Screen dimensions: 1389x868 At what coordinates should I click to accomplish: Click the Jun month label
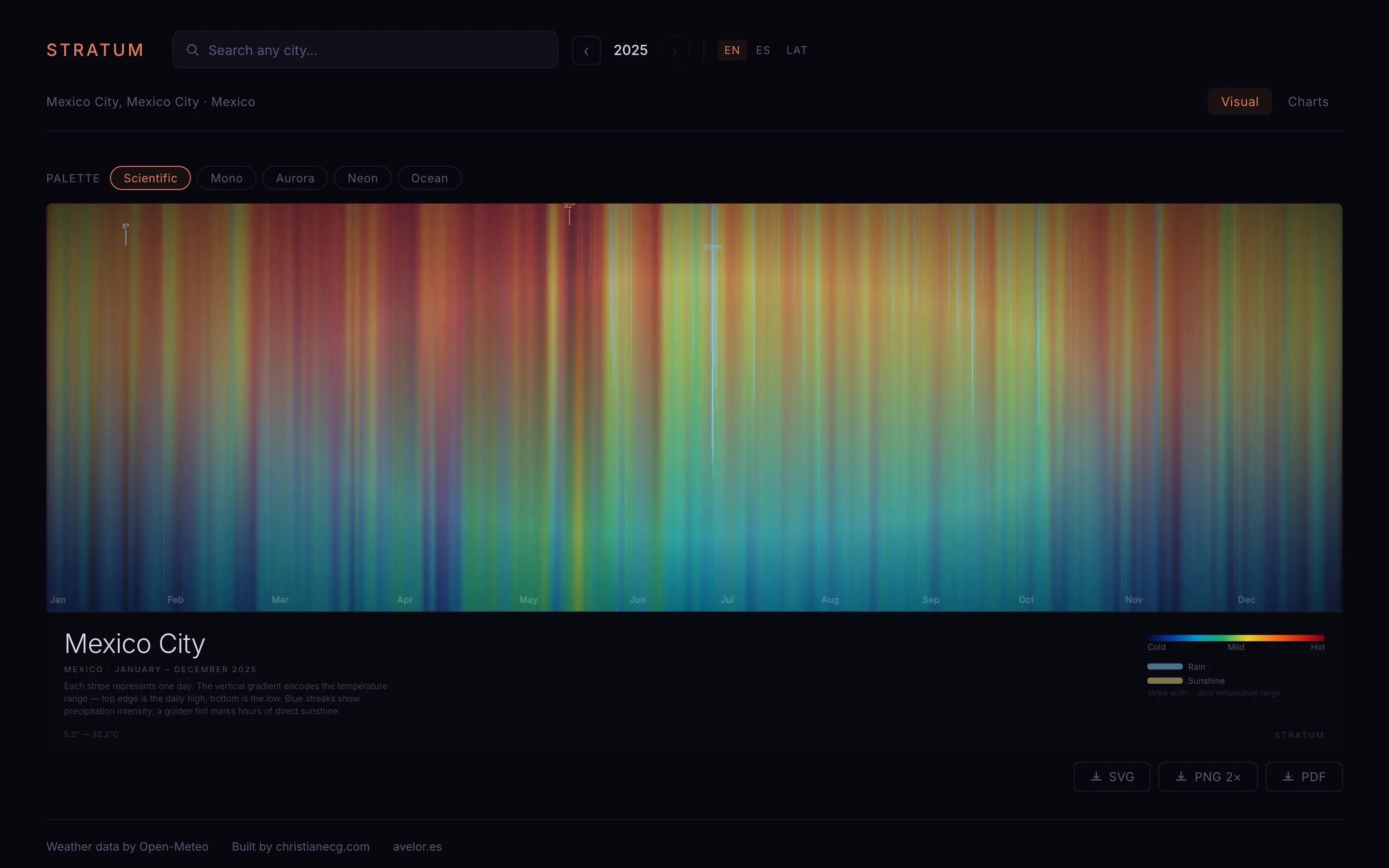(x=638, y=599)
